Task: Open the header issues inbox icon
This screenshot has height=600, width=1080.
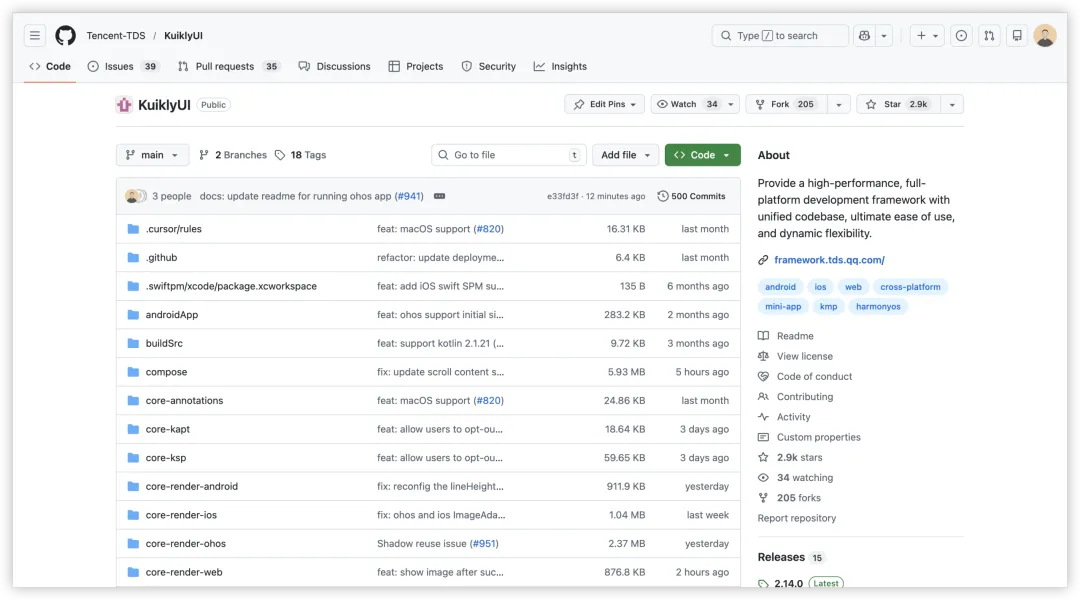Action: [x=962, y=35]
